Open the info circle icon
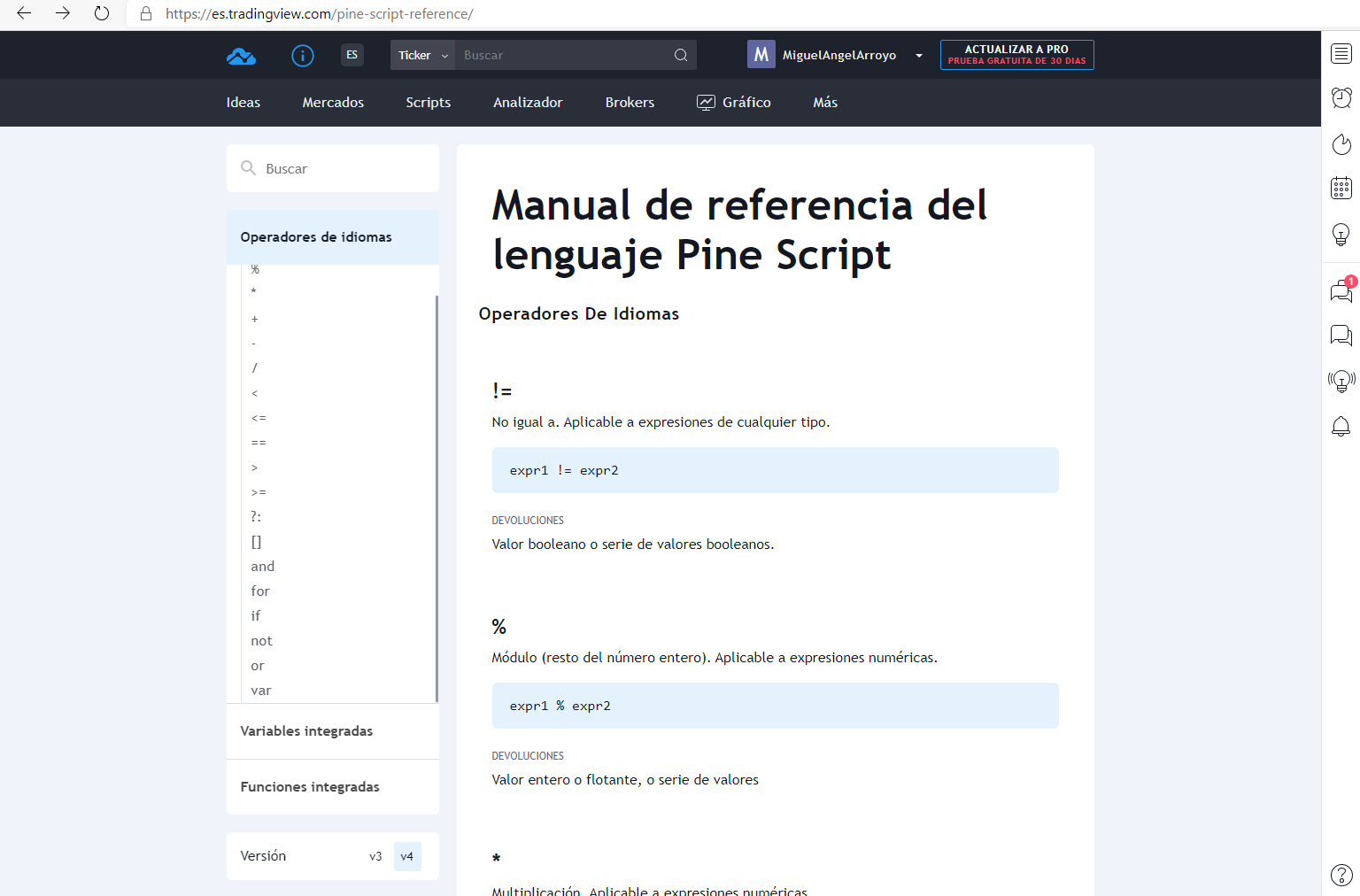Screen dimensions: 1360x896 coord(303,56)
